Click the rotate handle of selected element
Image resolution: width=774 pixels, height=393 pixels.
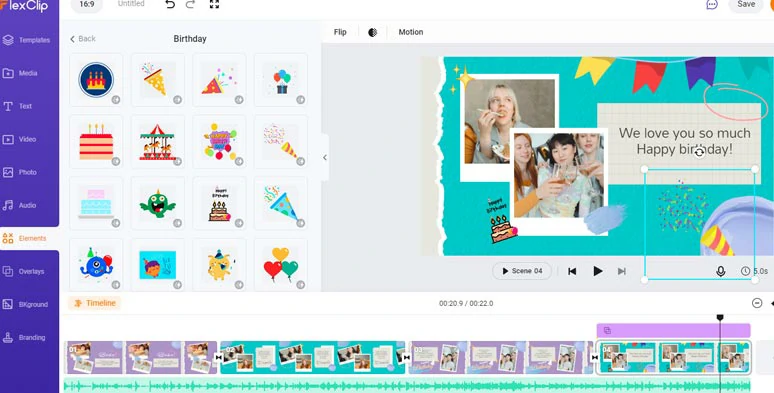coord(699,153)
